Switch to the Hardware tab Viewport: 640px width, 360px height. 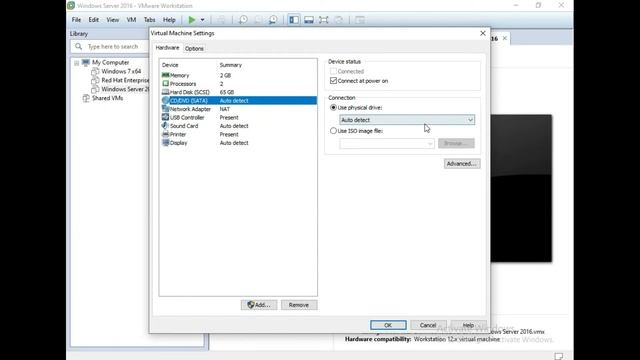pyautogui.click(x=167, y=48)
